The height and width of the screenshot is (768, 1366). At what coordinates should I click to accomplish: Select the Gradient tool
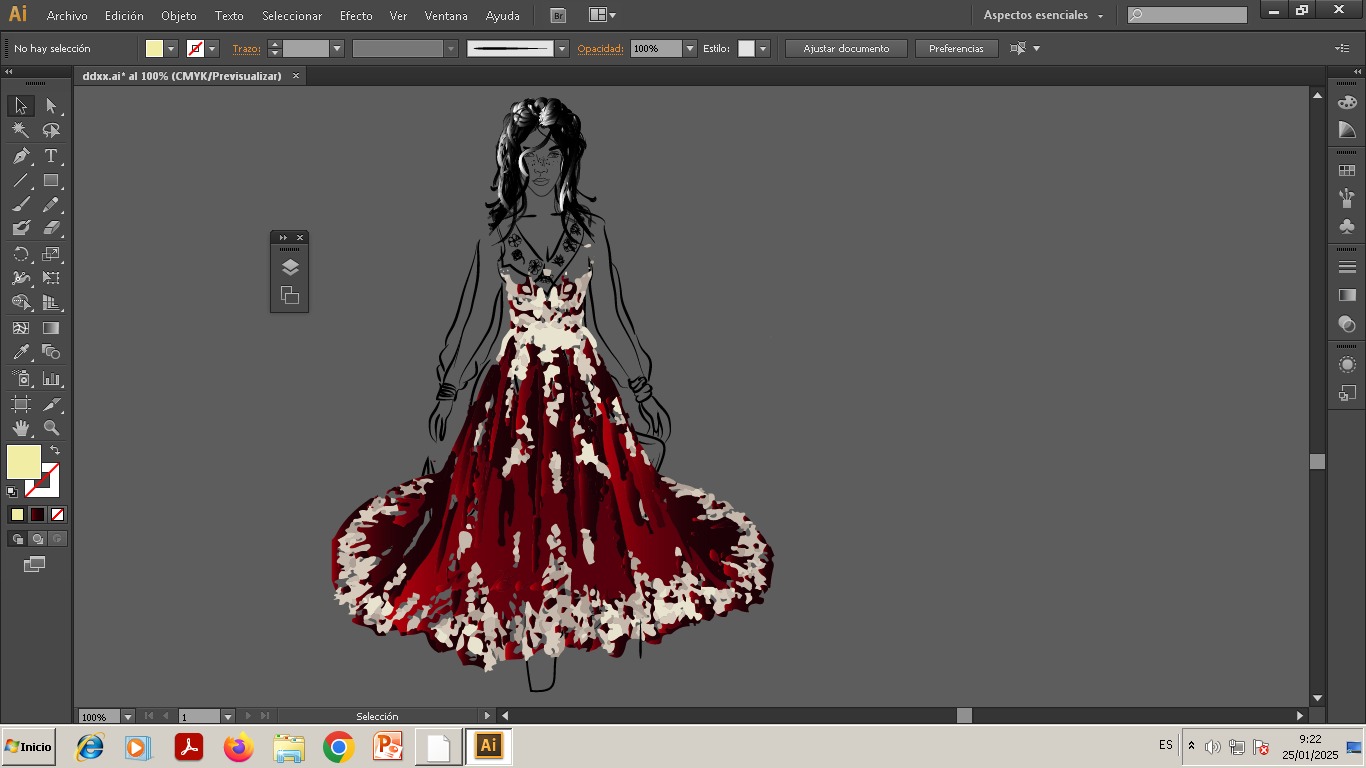[51, 328]
